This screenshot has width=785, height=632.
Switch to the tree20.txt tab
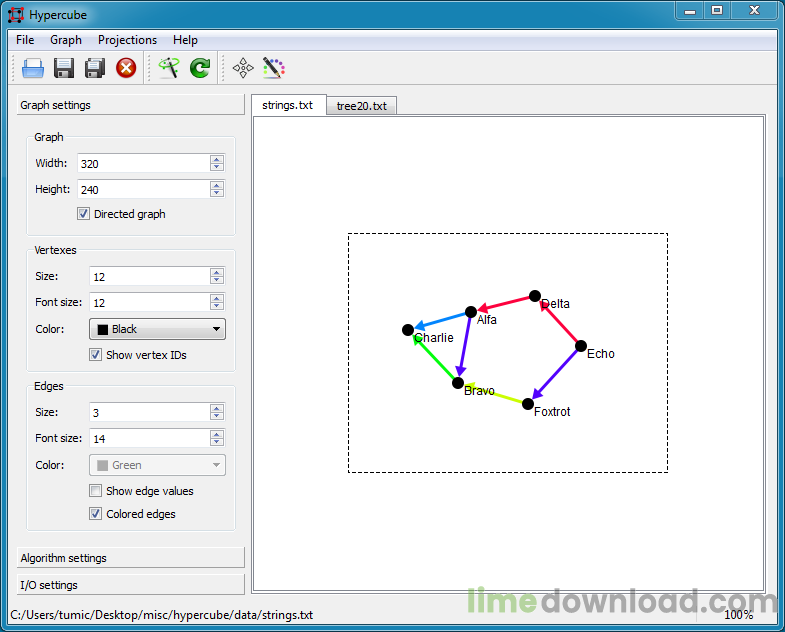pos(361,106)
